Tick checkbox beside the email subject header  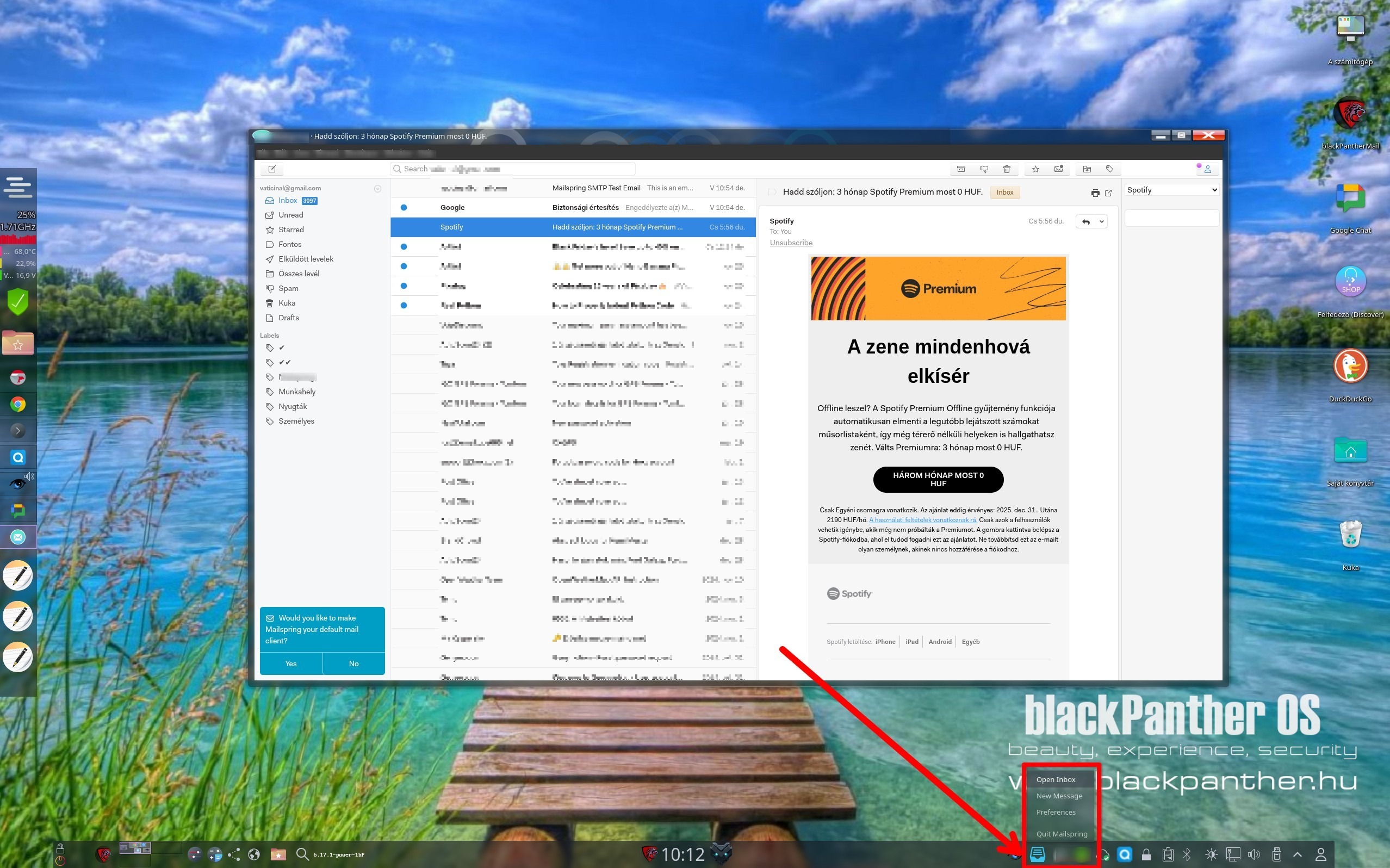tap(772, 193)
